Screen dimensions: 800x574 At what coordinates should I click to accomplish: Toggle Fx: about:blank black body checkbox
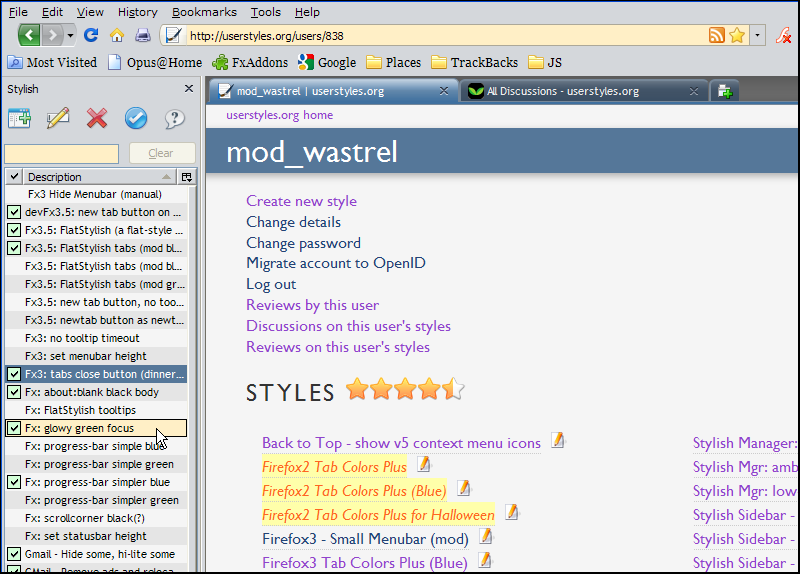pyautogui.click(x=14, y=392)
